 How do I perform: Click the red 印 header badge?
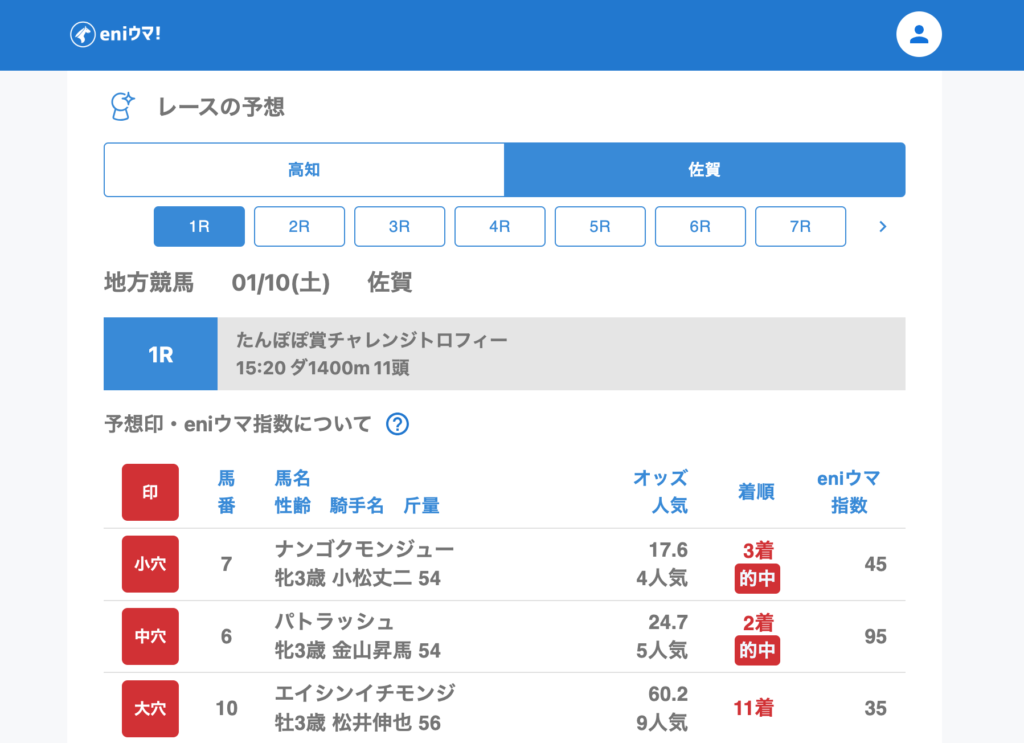tap(150, 492)
